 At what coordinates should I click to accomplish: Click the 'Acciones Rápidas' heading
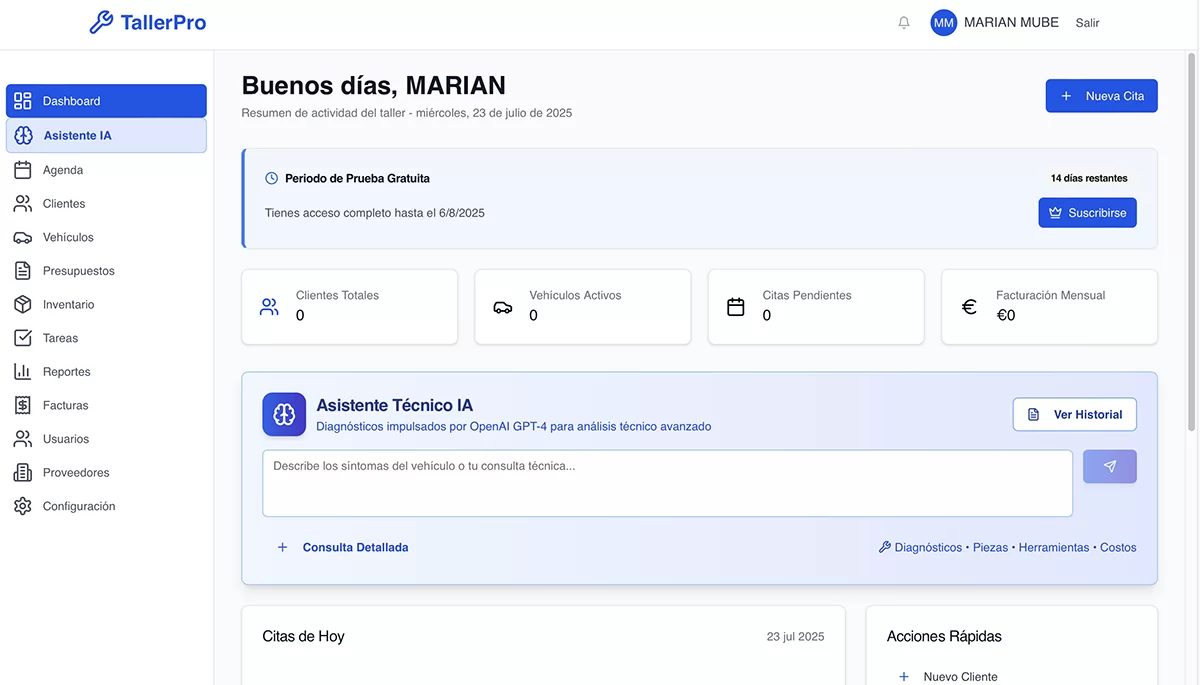coord(944,636)
